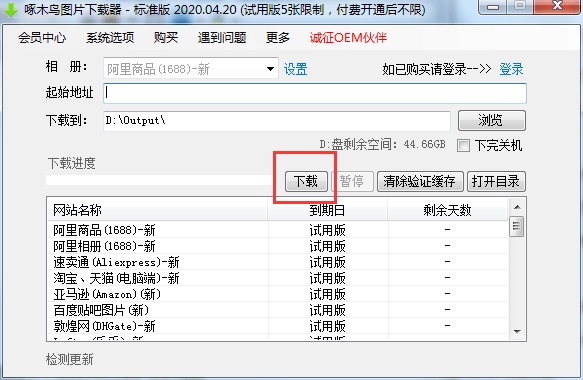Click the 剩余天数 column header

[447, 210]
